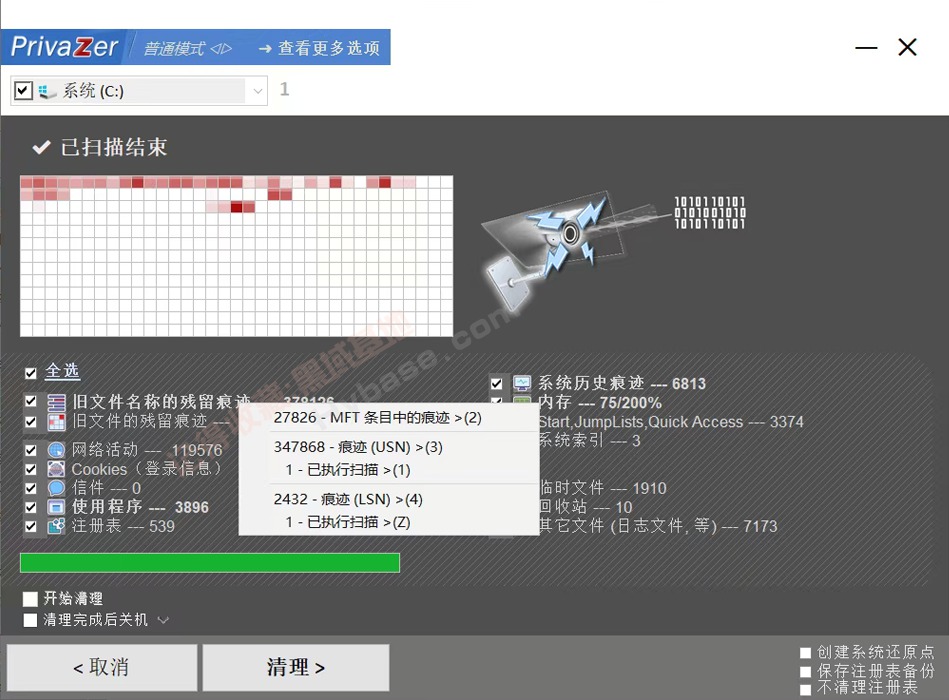Click the 信件 mail icon
949x700 pixels.
56,488
